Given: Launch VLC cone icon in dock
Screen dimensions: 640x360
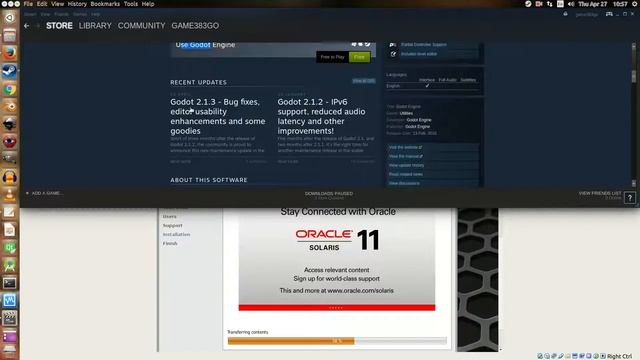Looking at the screenshot, I should click(x=9, y=195).
